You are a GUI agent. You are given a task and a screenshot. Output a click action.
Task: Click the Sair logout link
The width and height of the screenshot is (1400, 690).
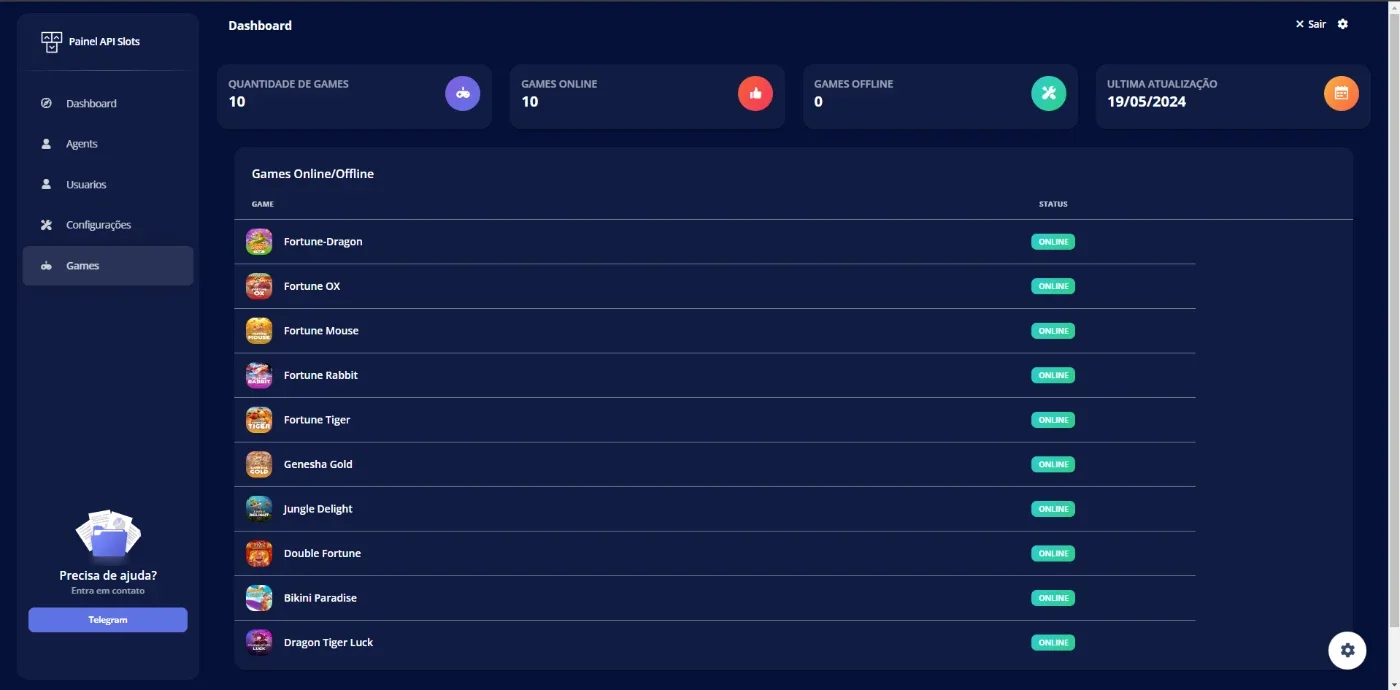click(1310, 24)
